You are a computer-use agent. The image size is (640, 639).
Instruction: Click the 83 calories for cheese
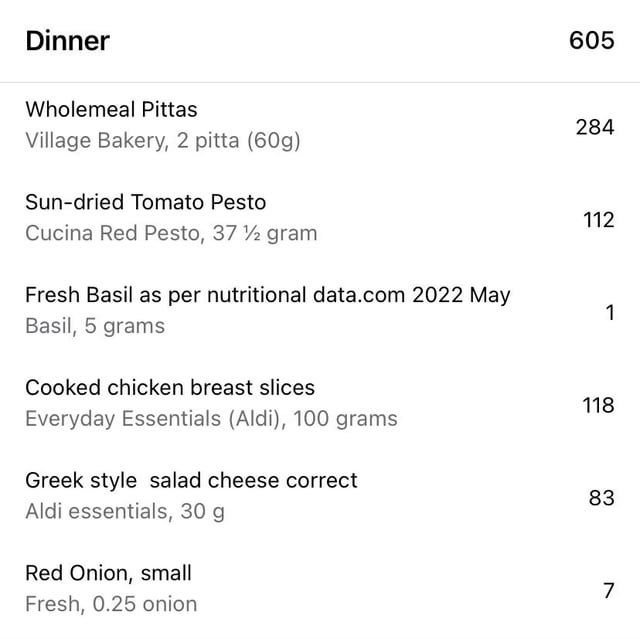click(x=601, y=498)
